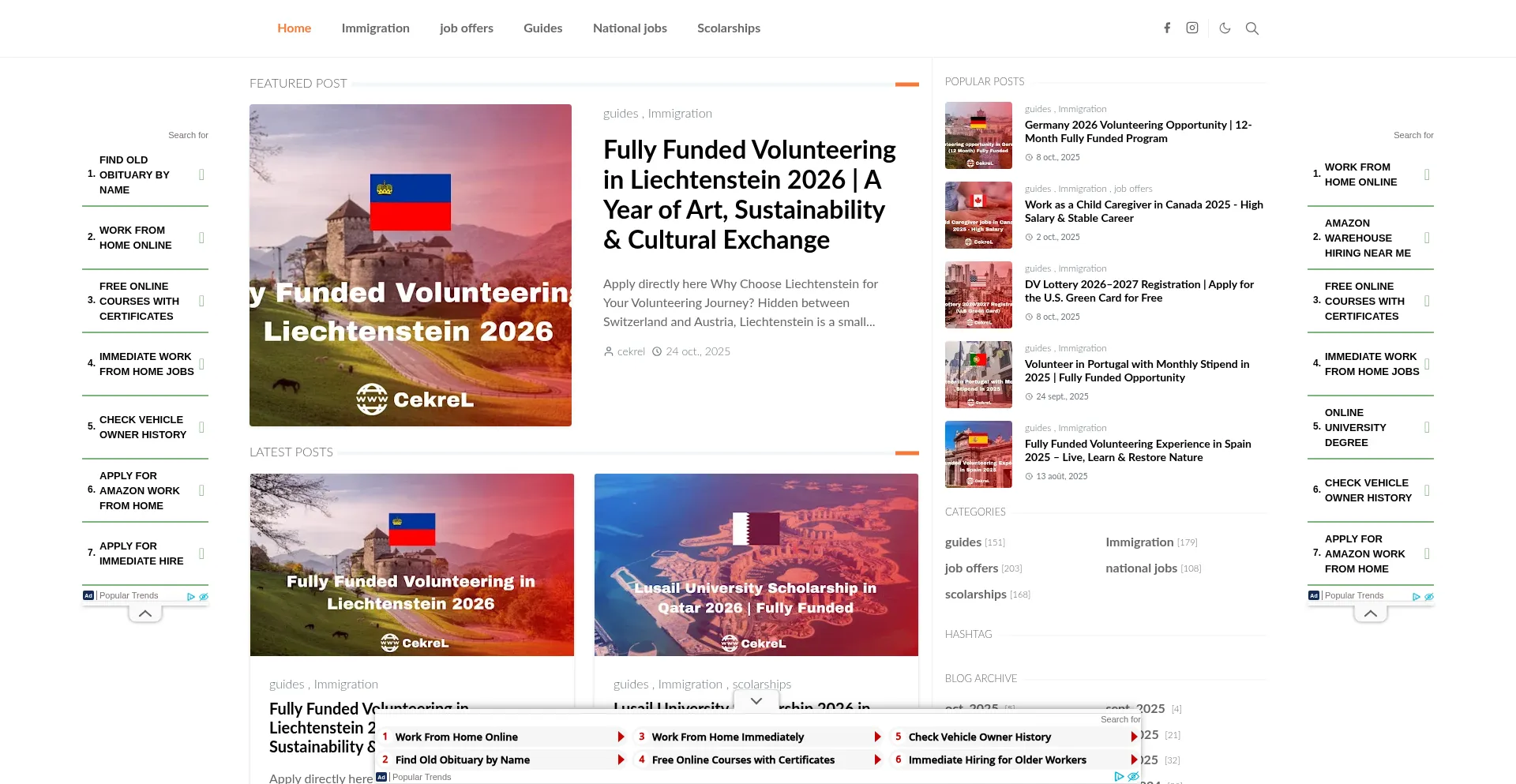
Task: Open the Guides nav item
Action: click(543, 28)
